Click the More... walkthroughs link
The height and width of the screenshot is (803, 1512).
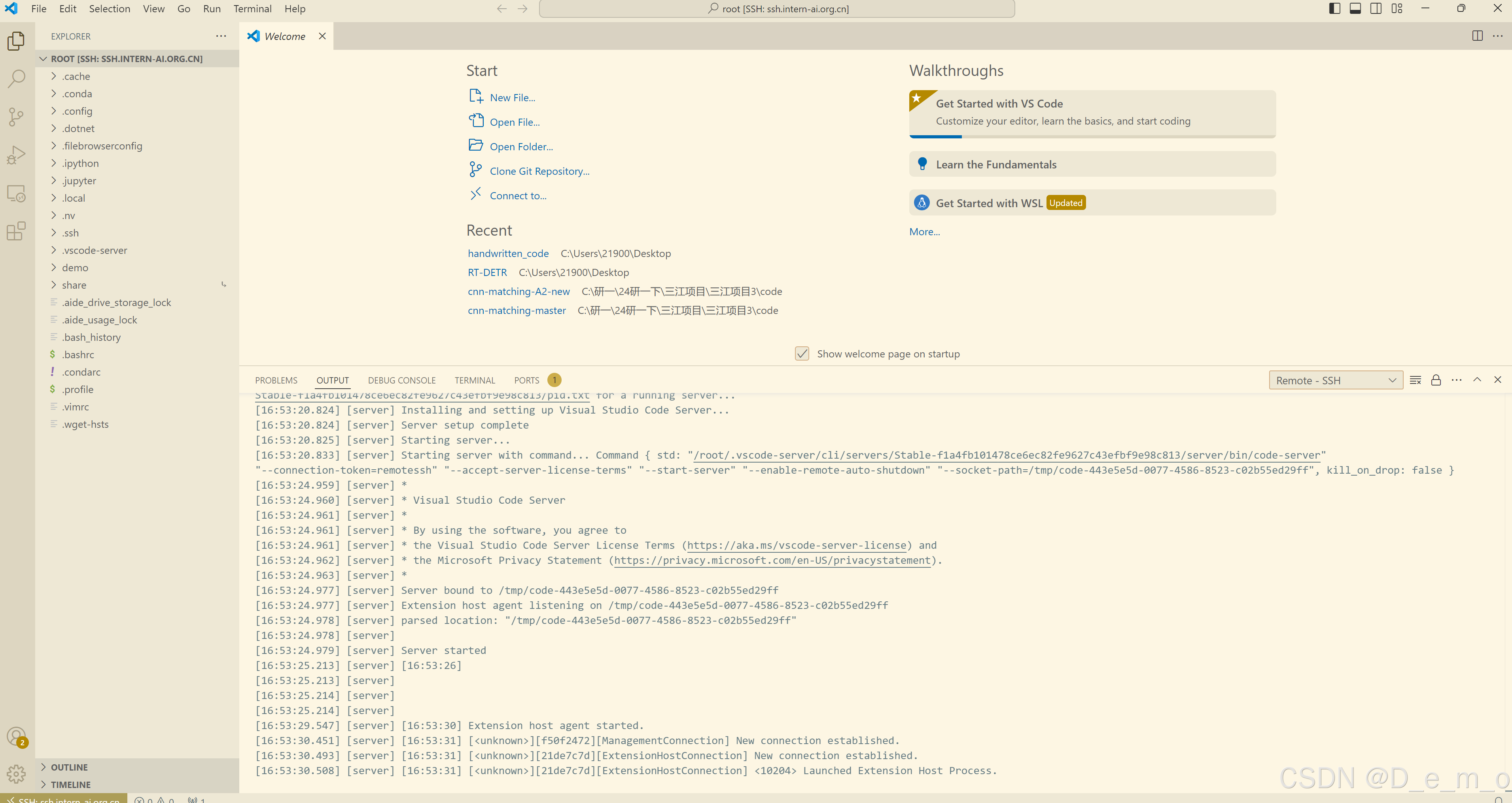924,232
